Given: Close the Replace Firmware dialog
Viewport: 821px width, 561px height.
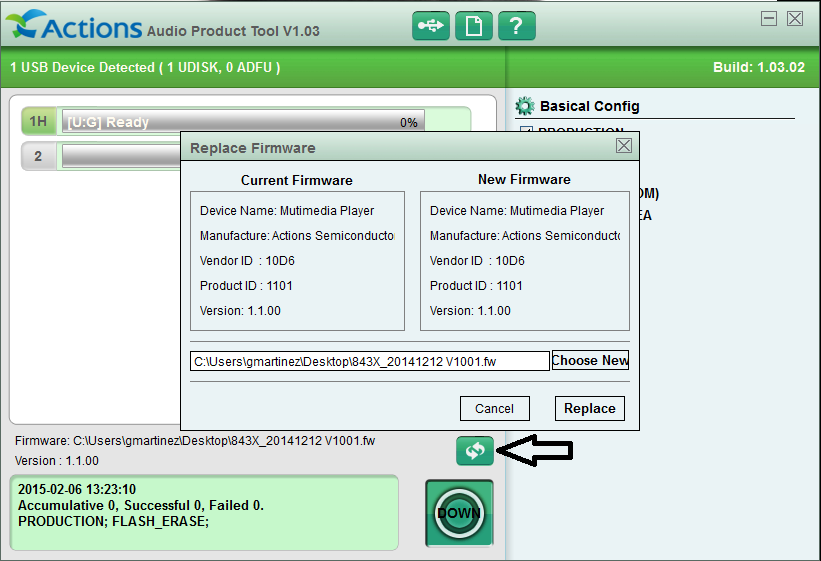Looking at the screenshot, I should [x=624, y=146].
